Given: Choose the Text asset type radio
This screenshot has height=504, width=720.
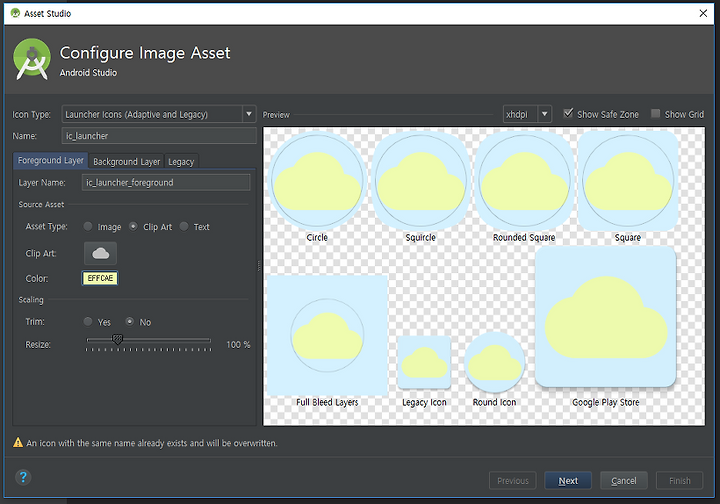Looking at the screenshot, I should pyautogui.click(x=184, y=226).
